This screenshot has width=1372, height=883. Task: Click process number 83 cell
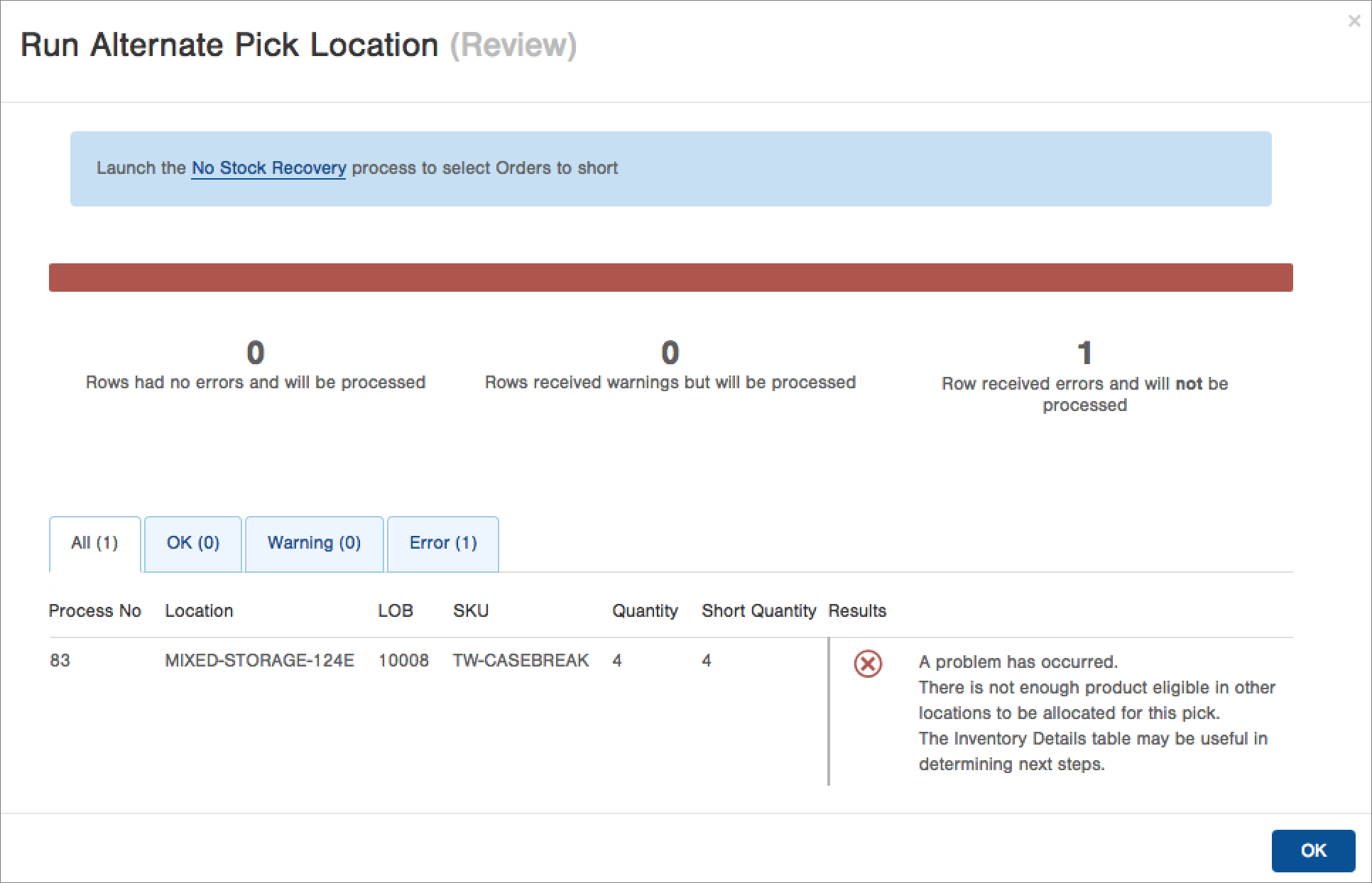point(60,661)
